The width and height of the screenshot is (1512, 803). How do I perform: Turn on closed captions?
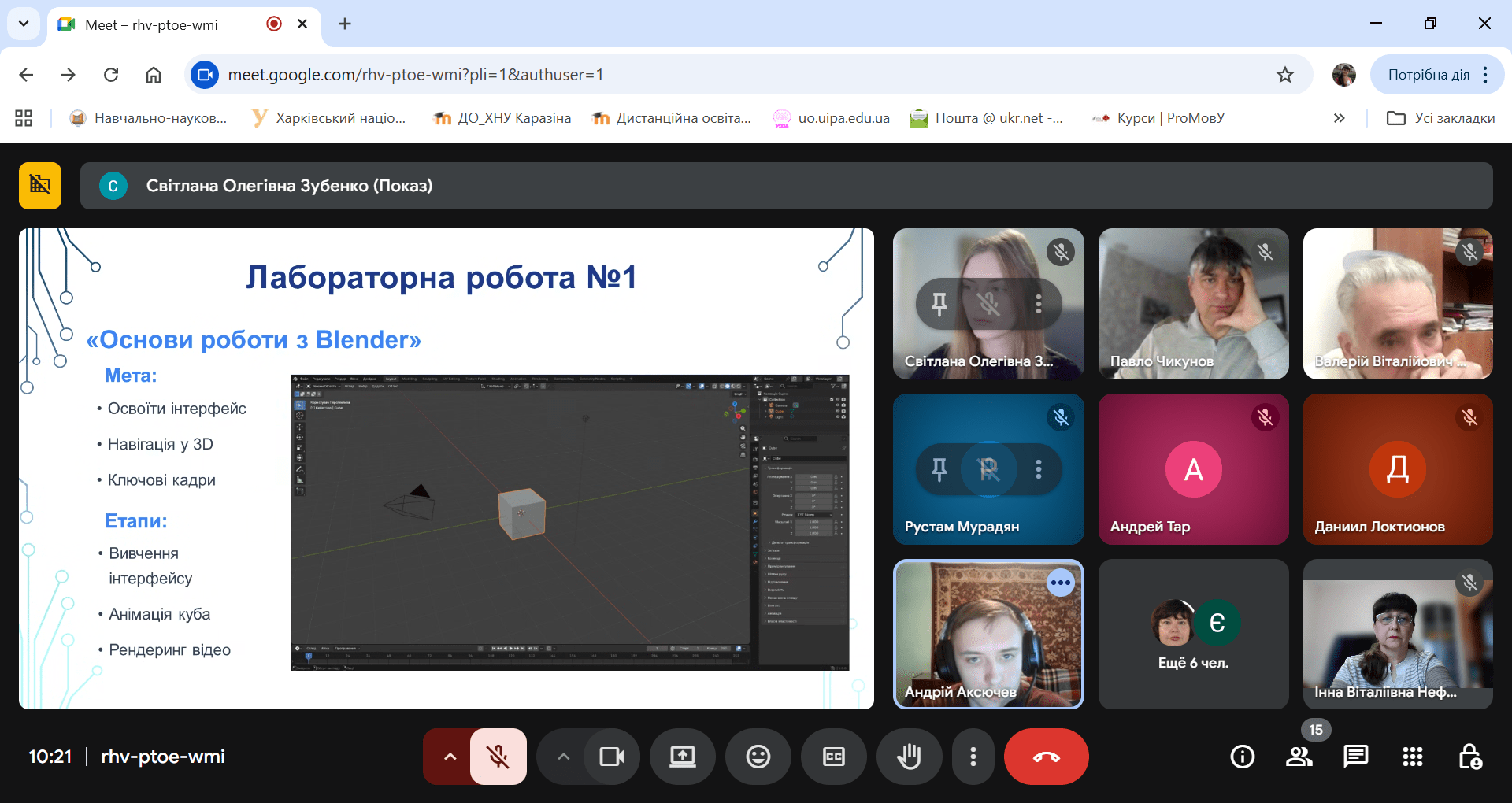pos(833,757)
